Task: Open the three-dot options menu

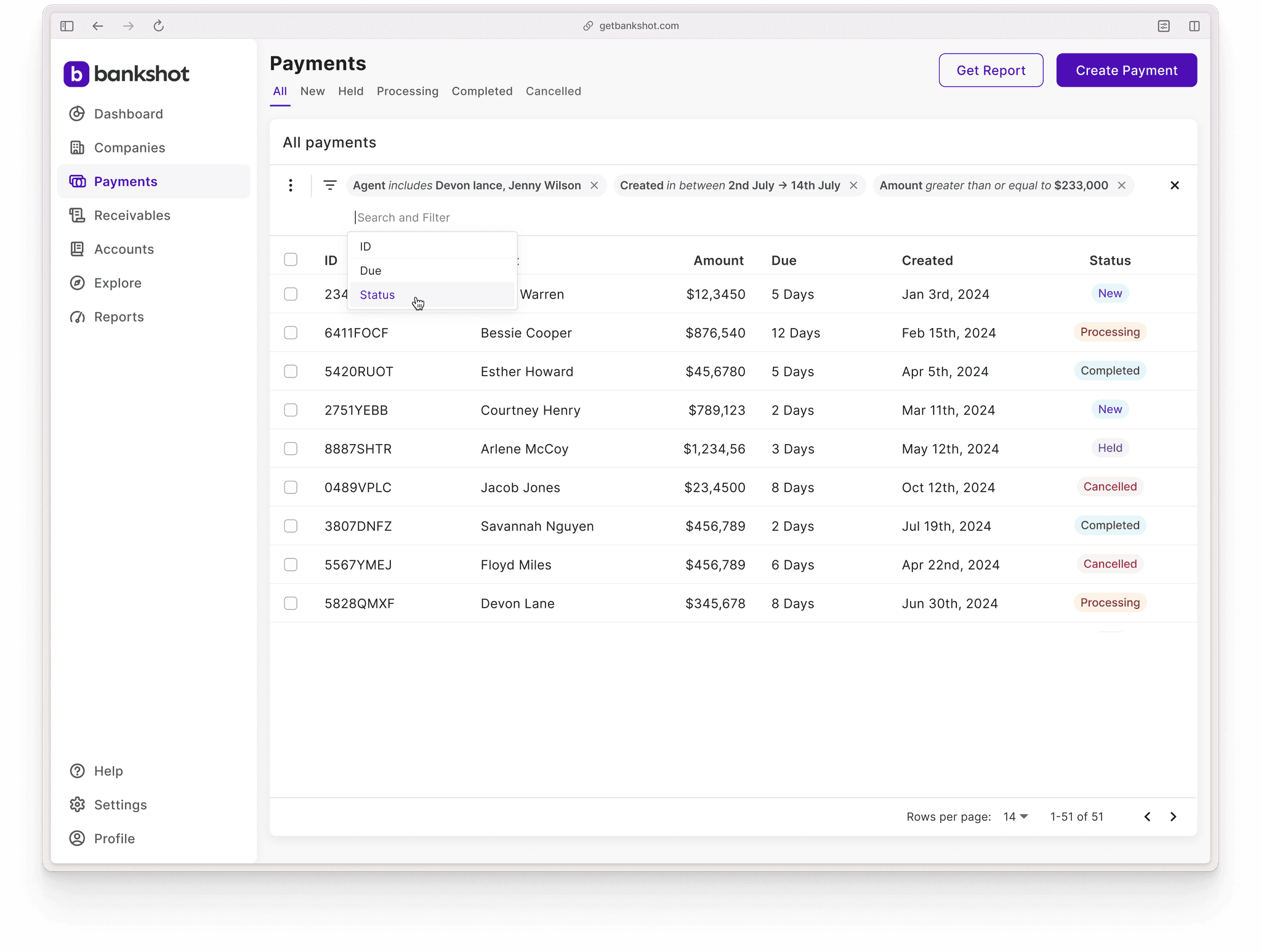Action: tap(291, 185)
